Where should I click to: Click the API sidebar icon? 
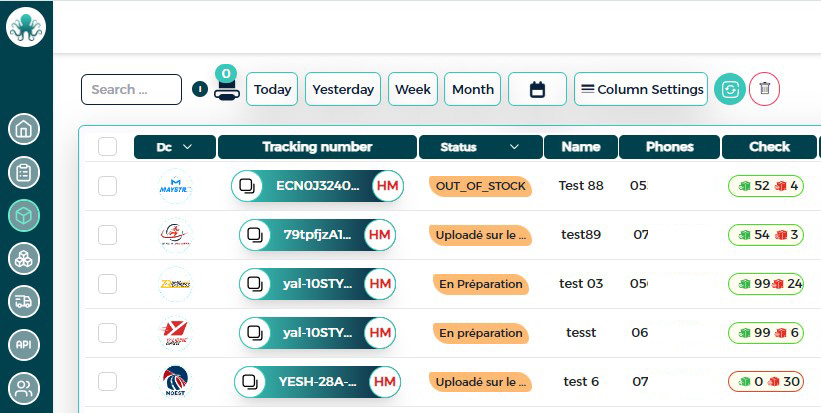[23, 344]
